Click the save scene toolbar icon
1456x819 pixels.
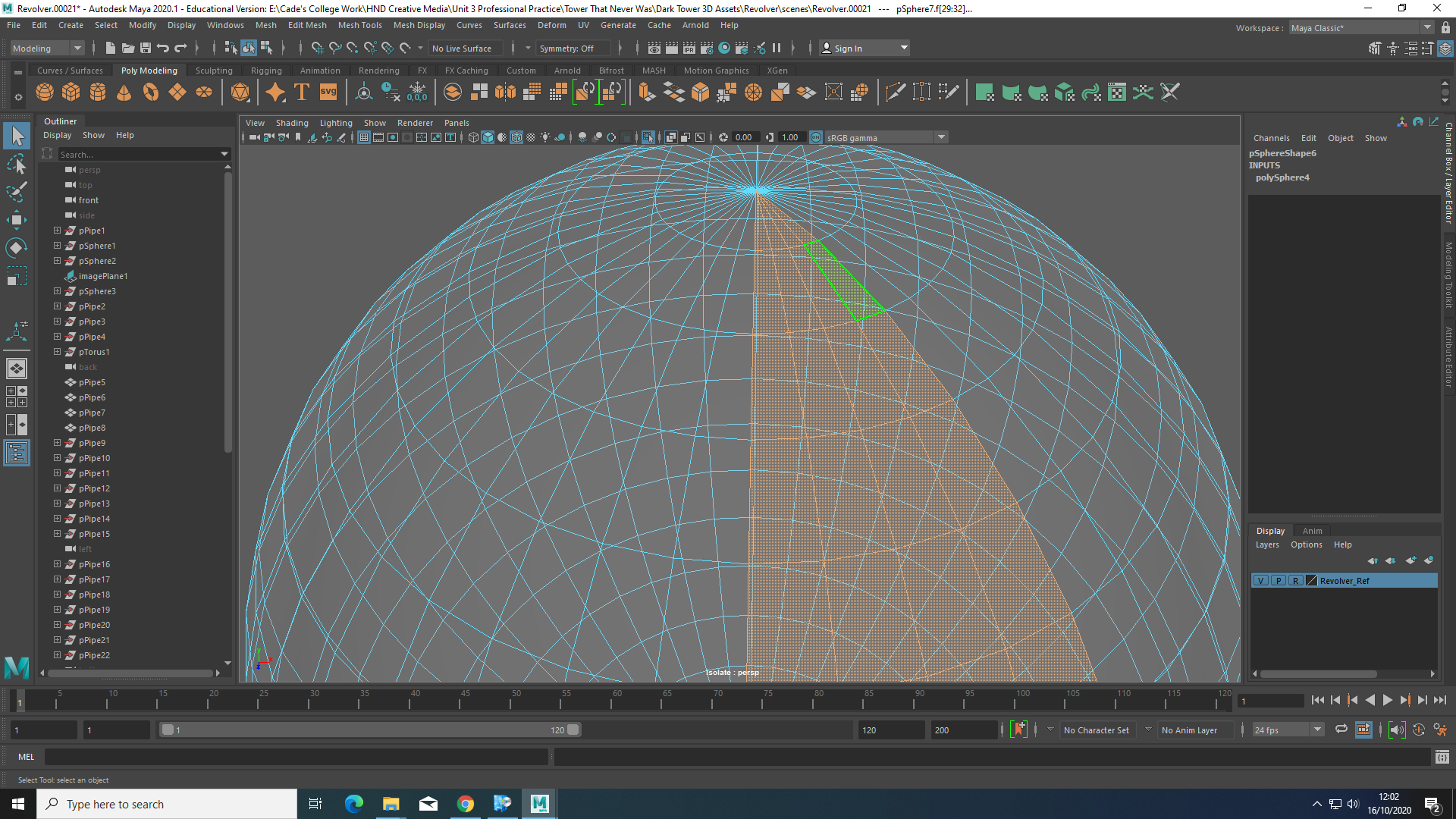click(145, 48)
